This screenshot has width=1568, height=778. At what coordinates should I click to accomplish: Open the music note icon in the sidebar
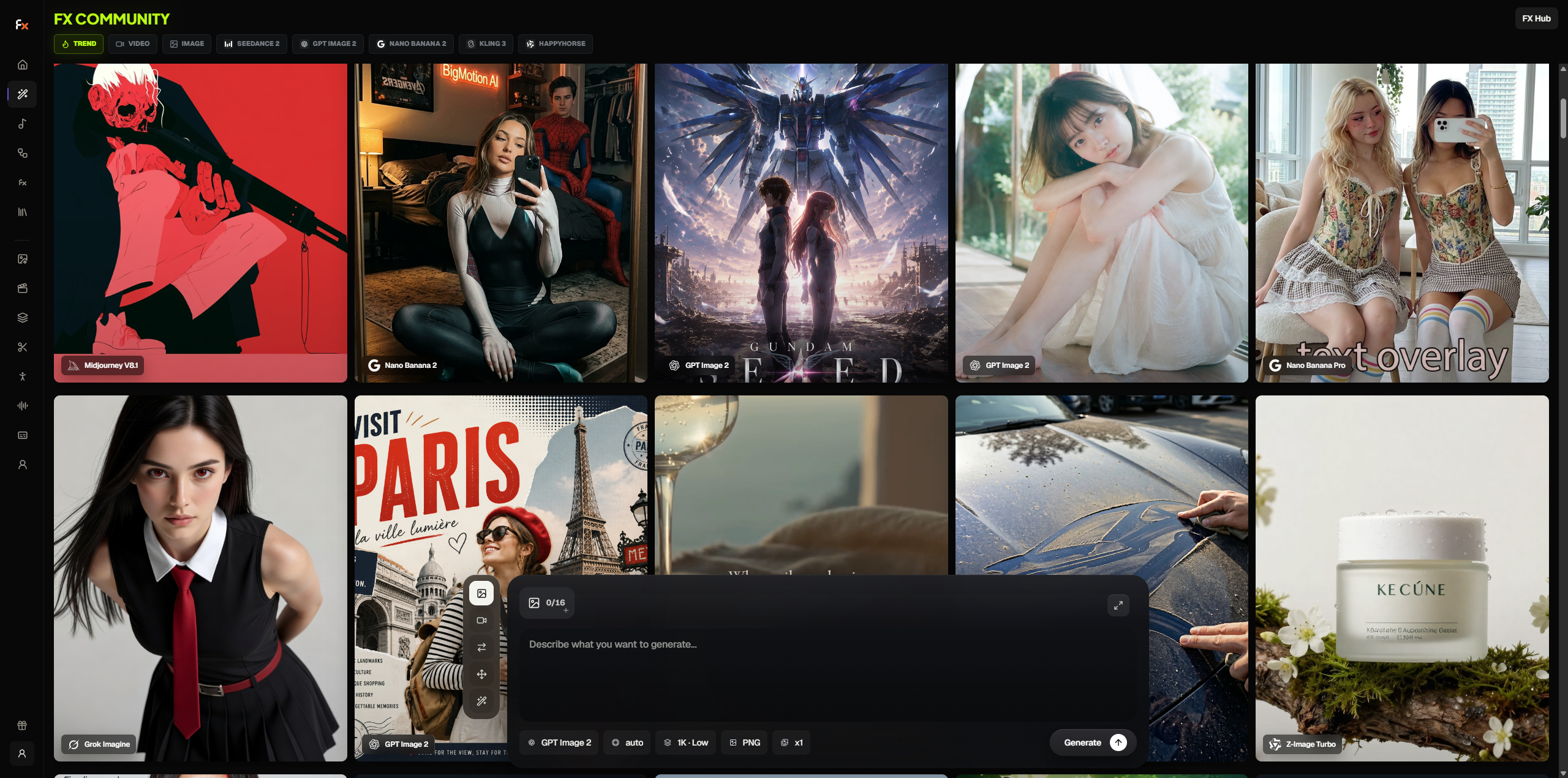pyautogui.click(x=23, y=124)
